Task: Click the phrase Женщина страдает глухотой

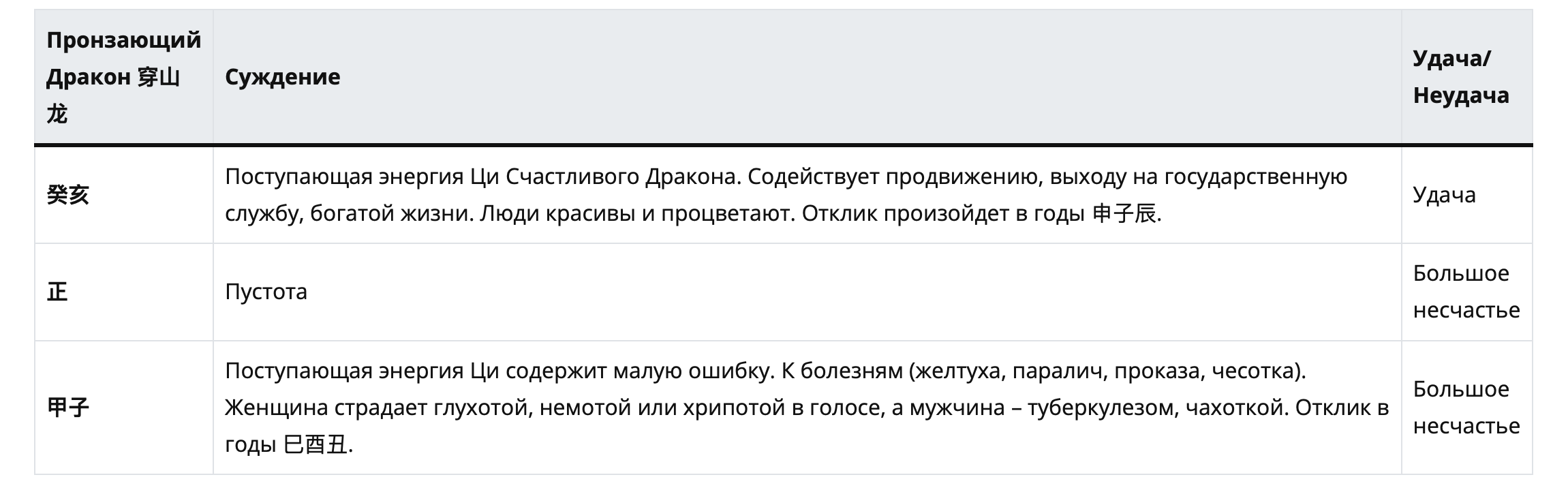Action: click(x=379, y=408)
